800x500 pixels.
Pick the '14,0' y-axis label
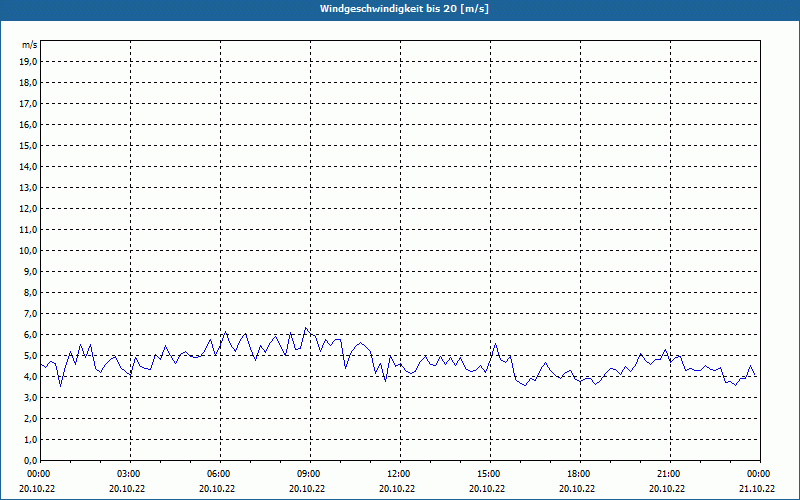[29, 167]
